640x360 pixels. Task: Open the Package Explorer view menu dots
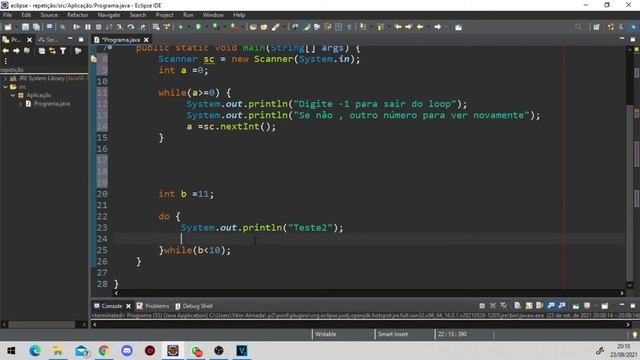click(5, 61)
